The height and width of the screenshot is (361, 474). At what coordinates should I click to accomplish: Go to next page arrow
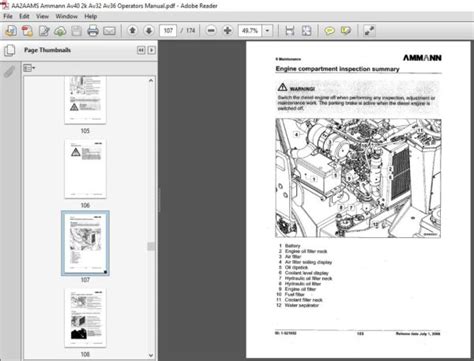click(149, 31)
